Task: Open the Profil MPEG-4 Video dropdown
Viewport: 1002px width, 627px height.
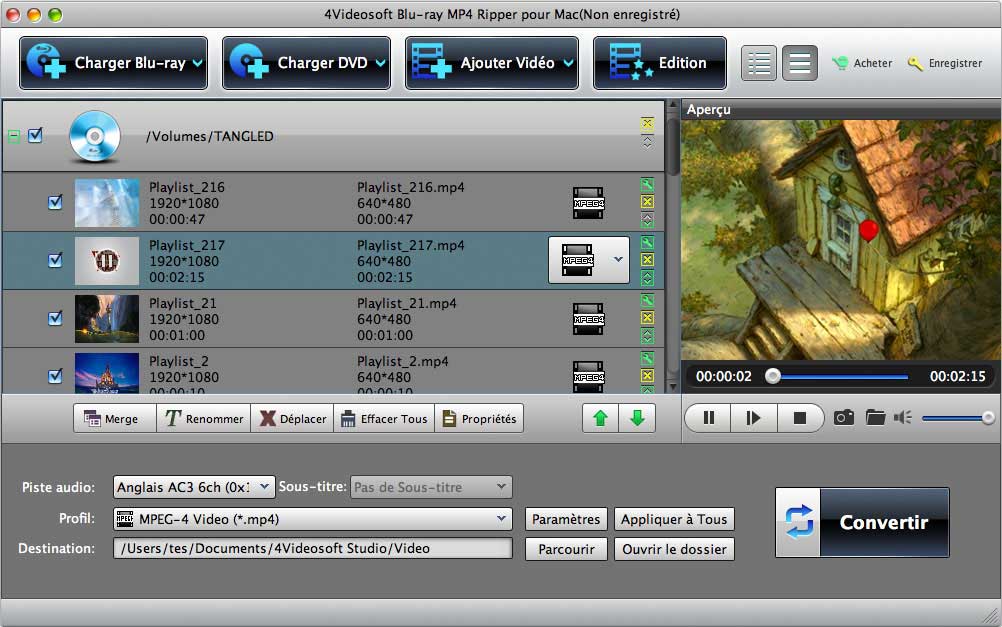Action: (313, 519)
